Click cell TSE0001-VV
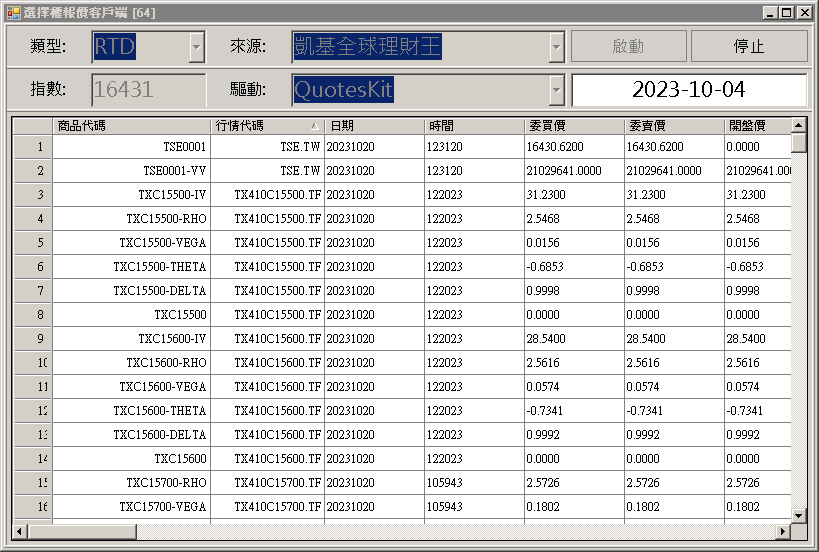This screenshot has width=819, height=552. tap(131, 171)
